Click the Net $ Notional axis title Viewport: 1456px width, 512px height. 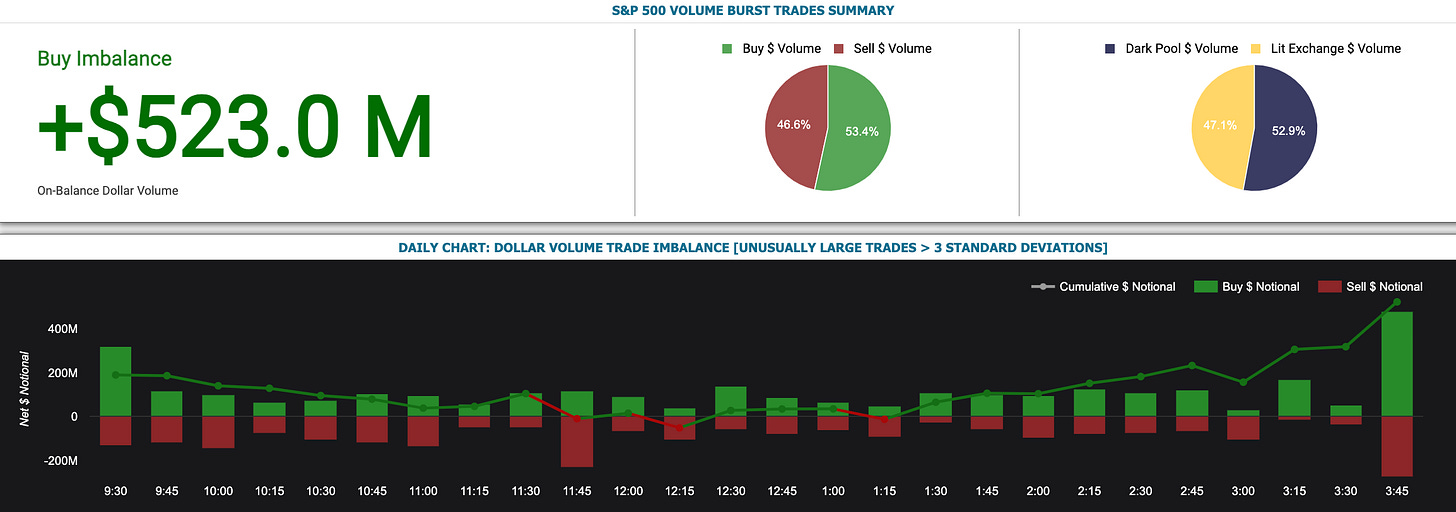tap(25, 390)
